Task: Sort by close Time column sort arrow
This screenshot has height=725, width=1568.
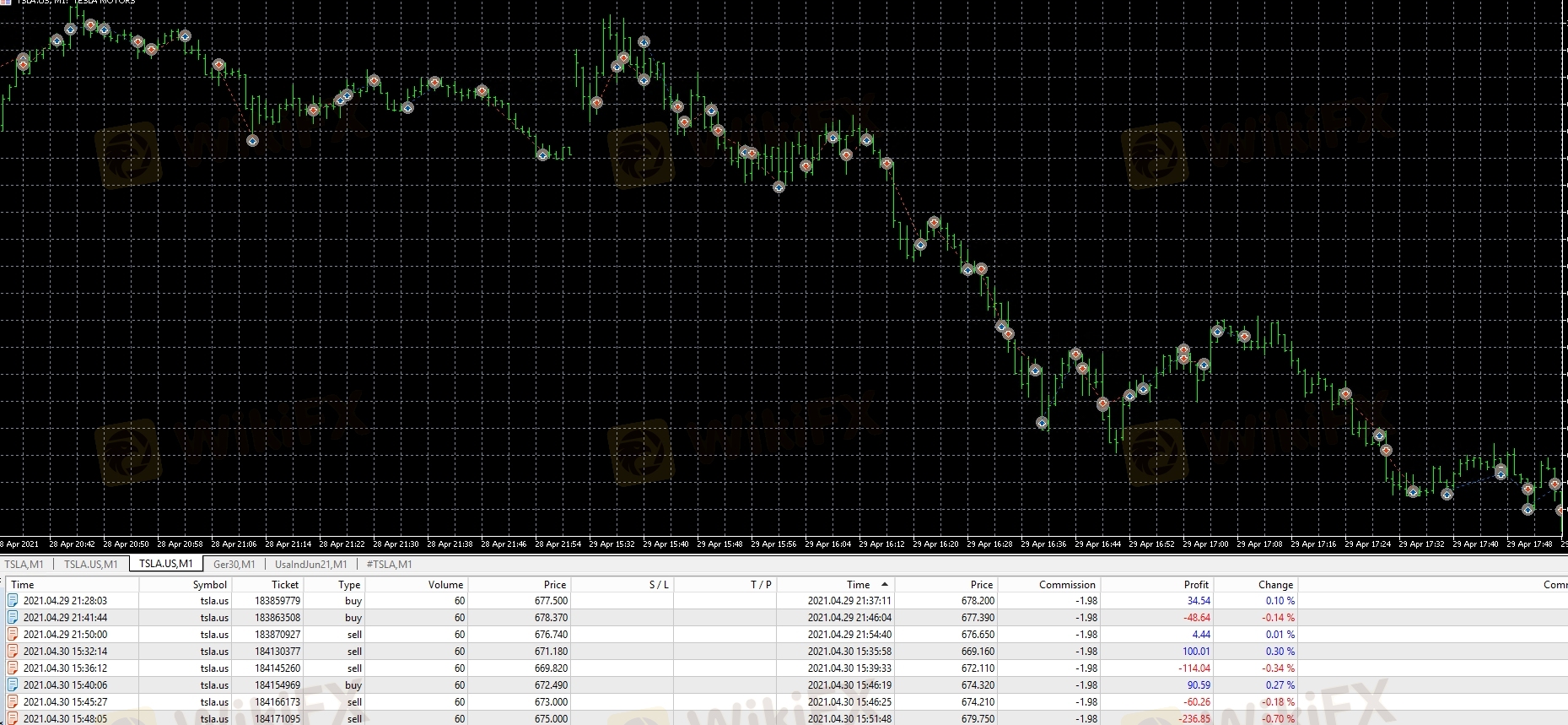Action: [x=884, y=584]
